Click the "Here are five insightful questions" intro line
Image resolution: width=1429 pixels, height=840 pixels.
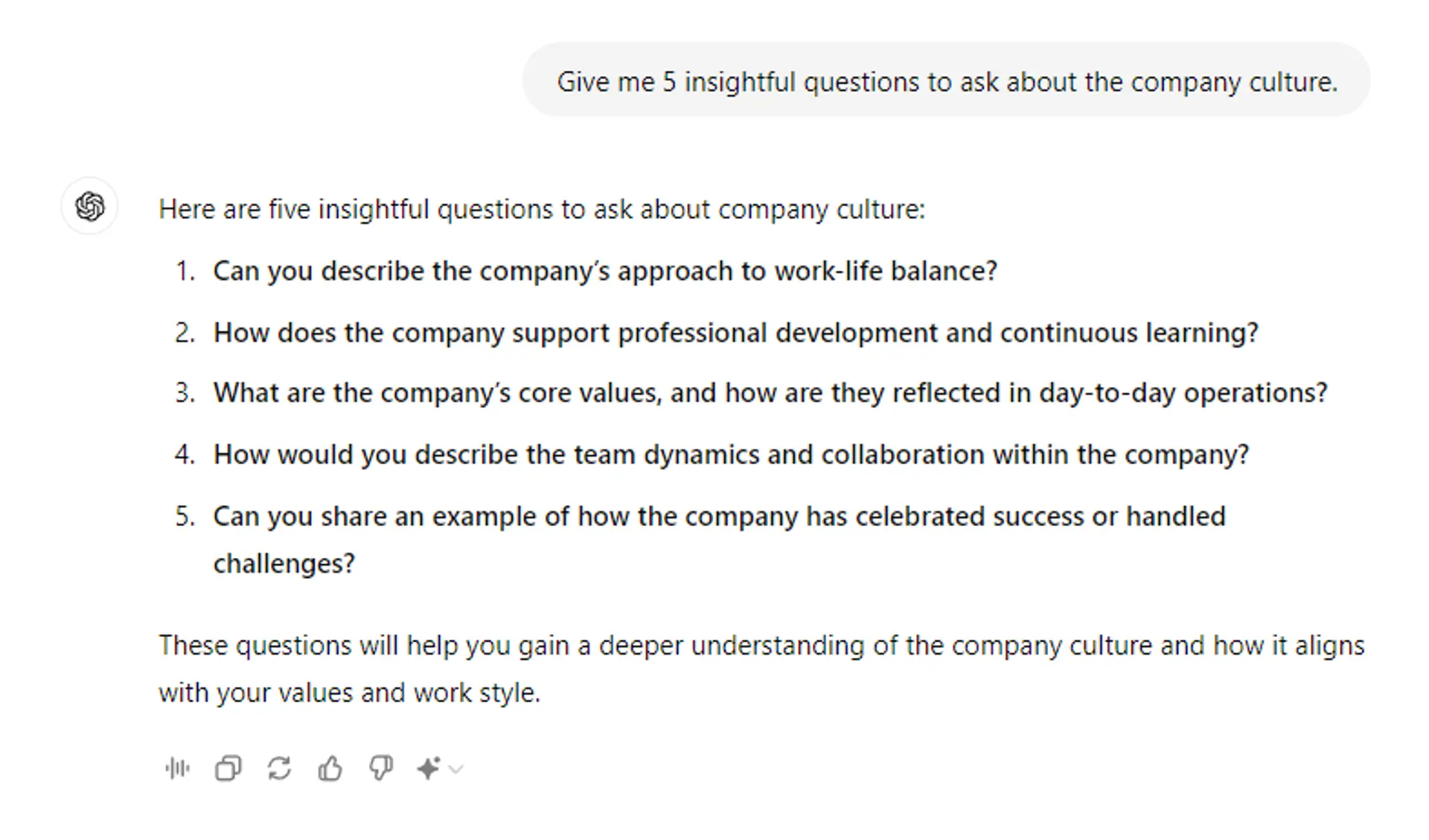tap(541, 209)
